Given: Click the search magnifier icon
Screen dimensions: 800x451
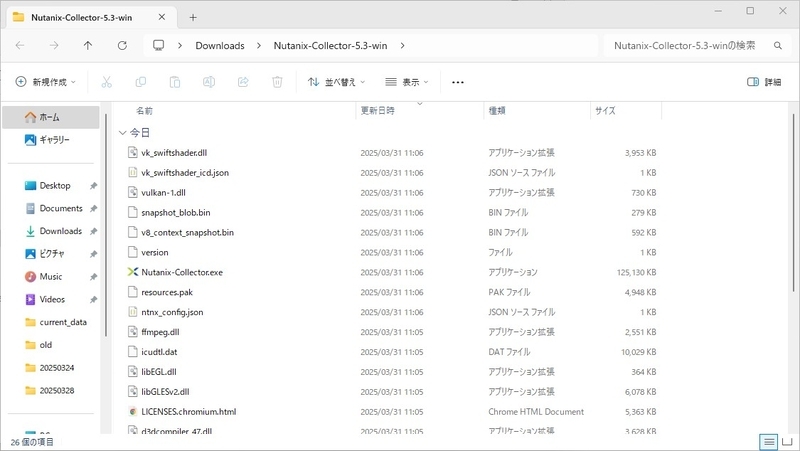Looking at the screenshot, I should [x=778, y=45].
